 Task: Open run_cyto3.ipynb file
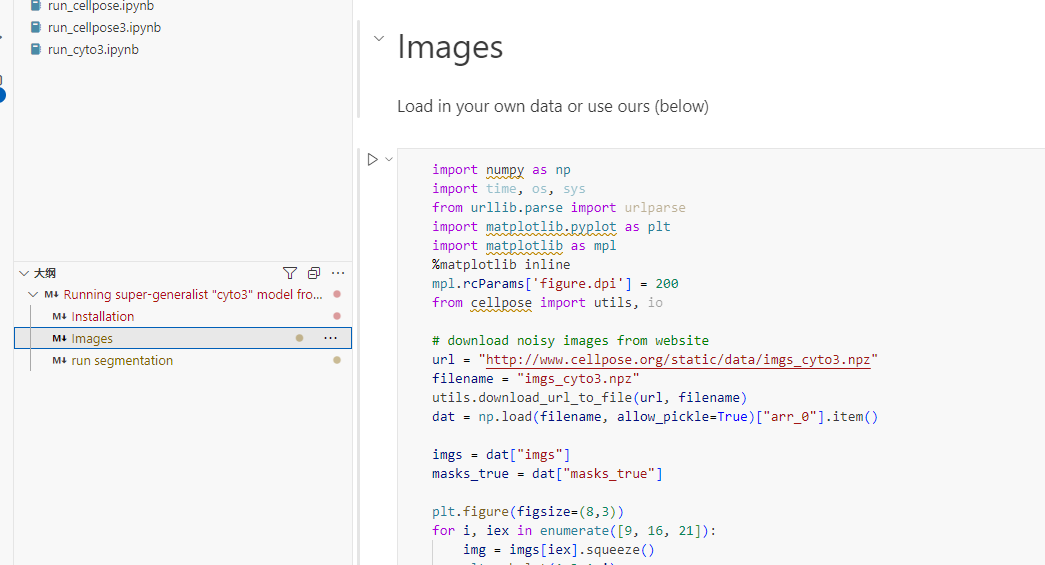point(93,49)
